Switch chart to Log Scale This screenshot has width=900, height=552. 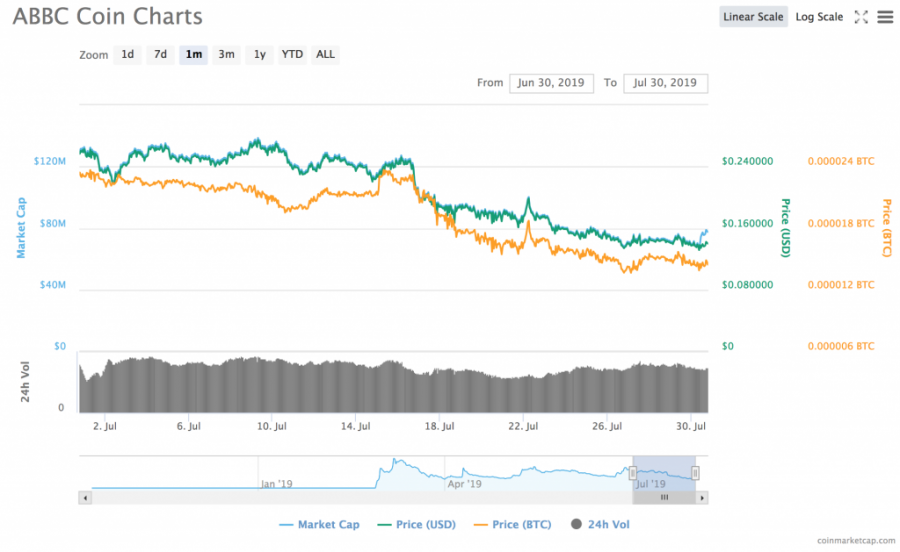point(819,17)
